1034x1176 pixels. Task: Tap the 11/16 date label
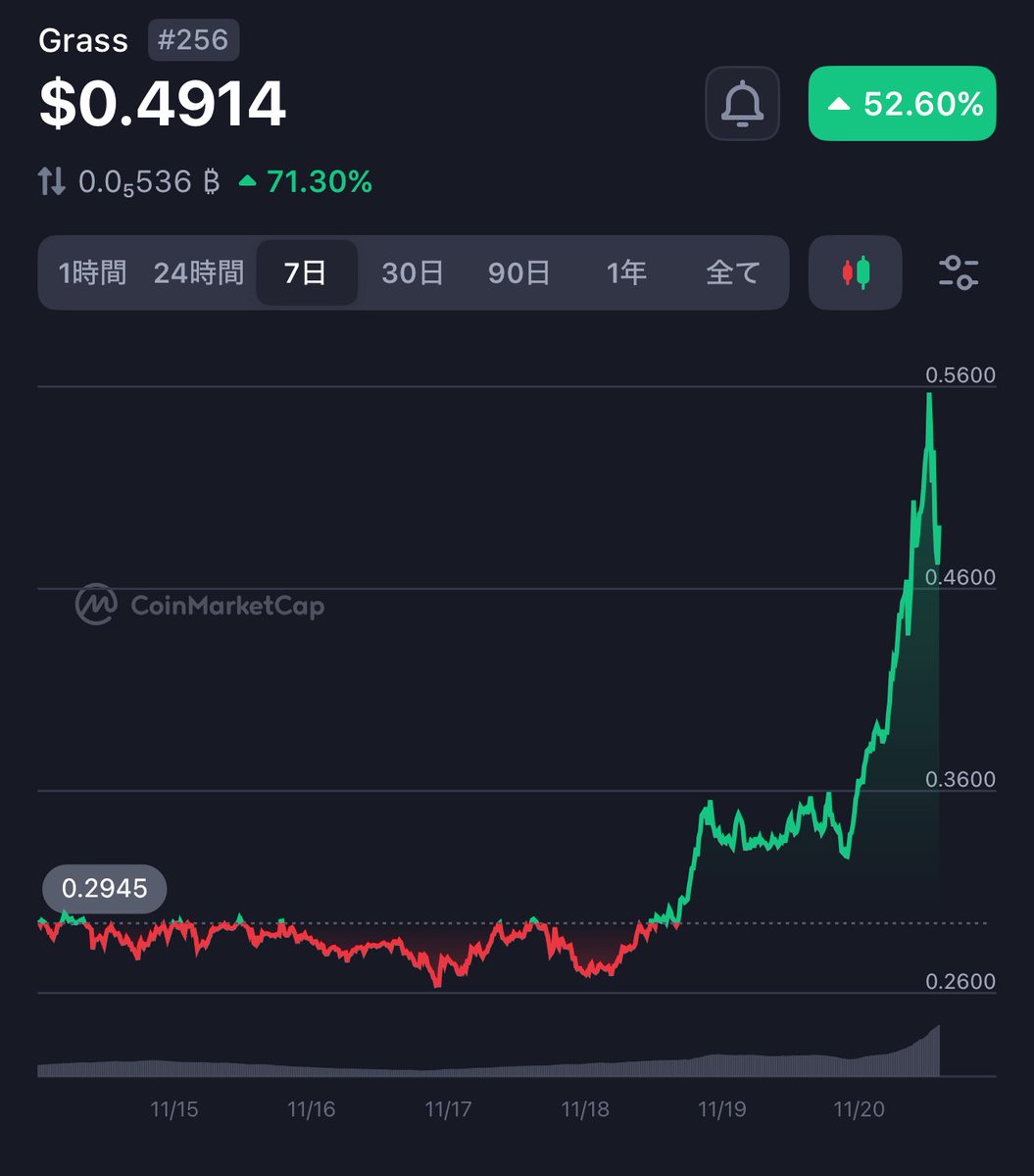(x=312, y=1109)
